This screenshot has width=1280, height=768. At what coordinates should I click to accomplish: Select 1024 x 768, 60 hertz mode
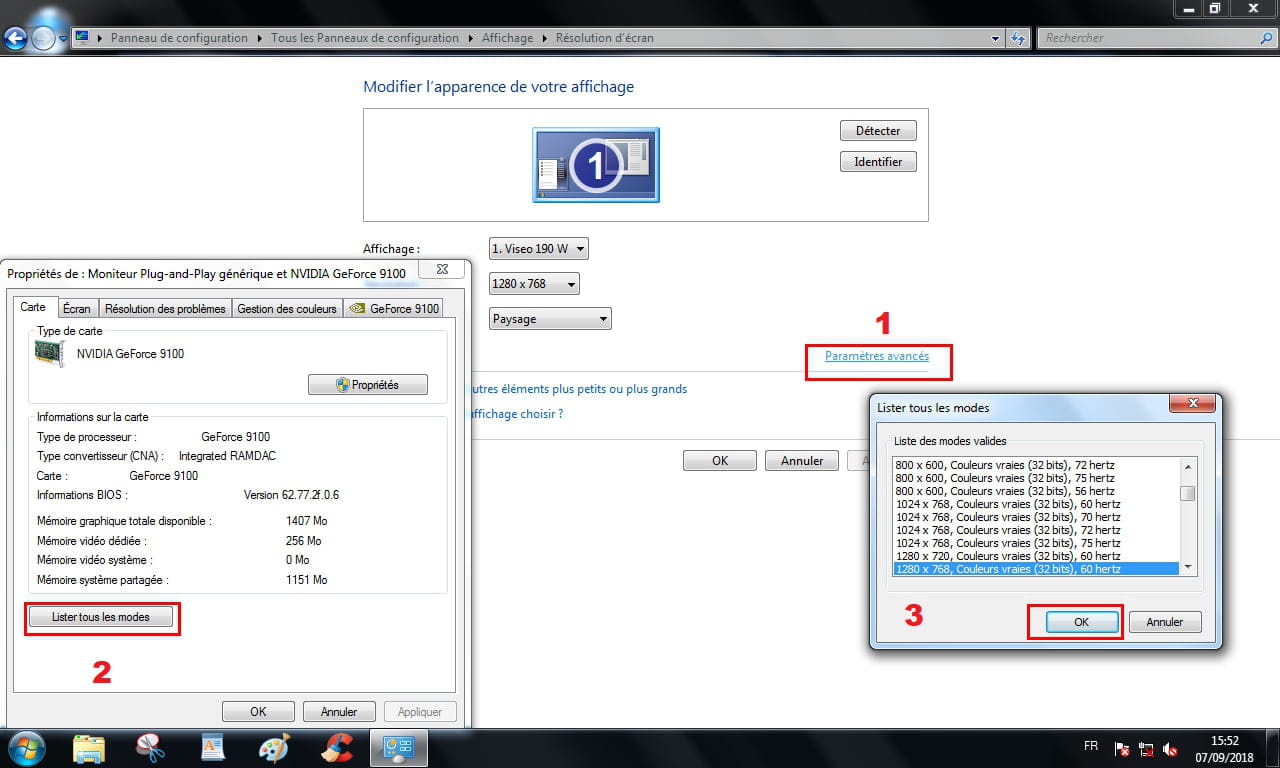1036,504
